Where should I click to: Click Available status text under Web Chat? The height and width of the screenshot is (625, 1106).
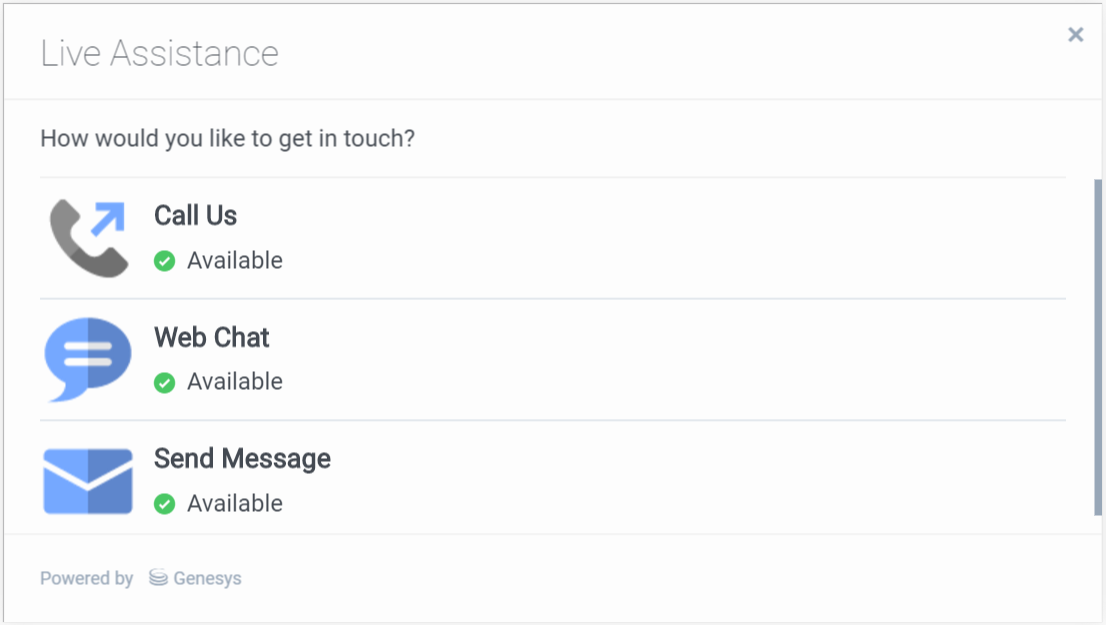235,382
